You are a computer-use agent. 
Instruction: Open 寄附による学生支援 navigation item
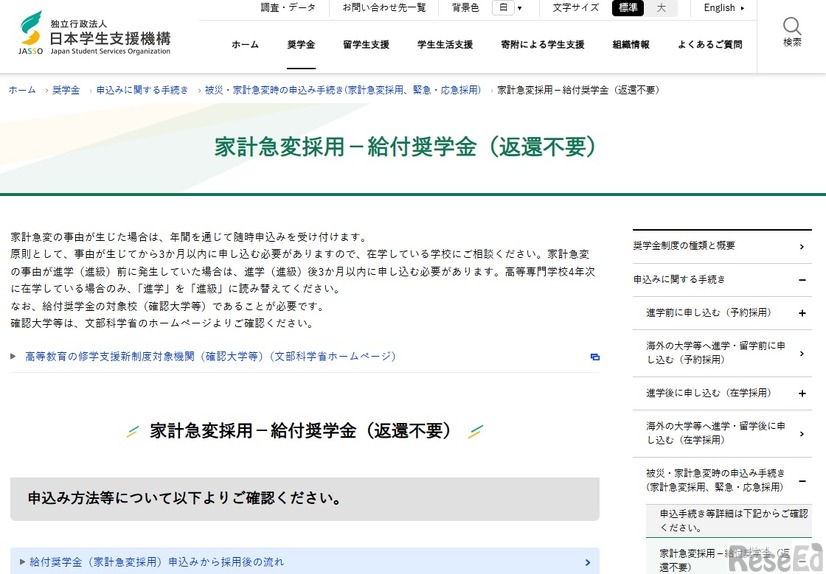pos(543,45)
